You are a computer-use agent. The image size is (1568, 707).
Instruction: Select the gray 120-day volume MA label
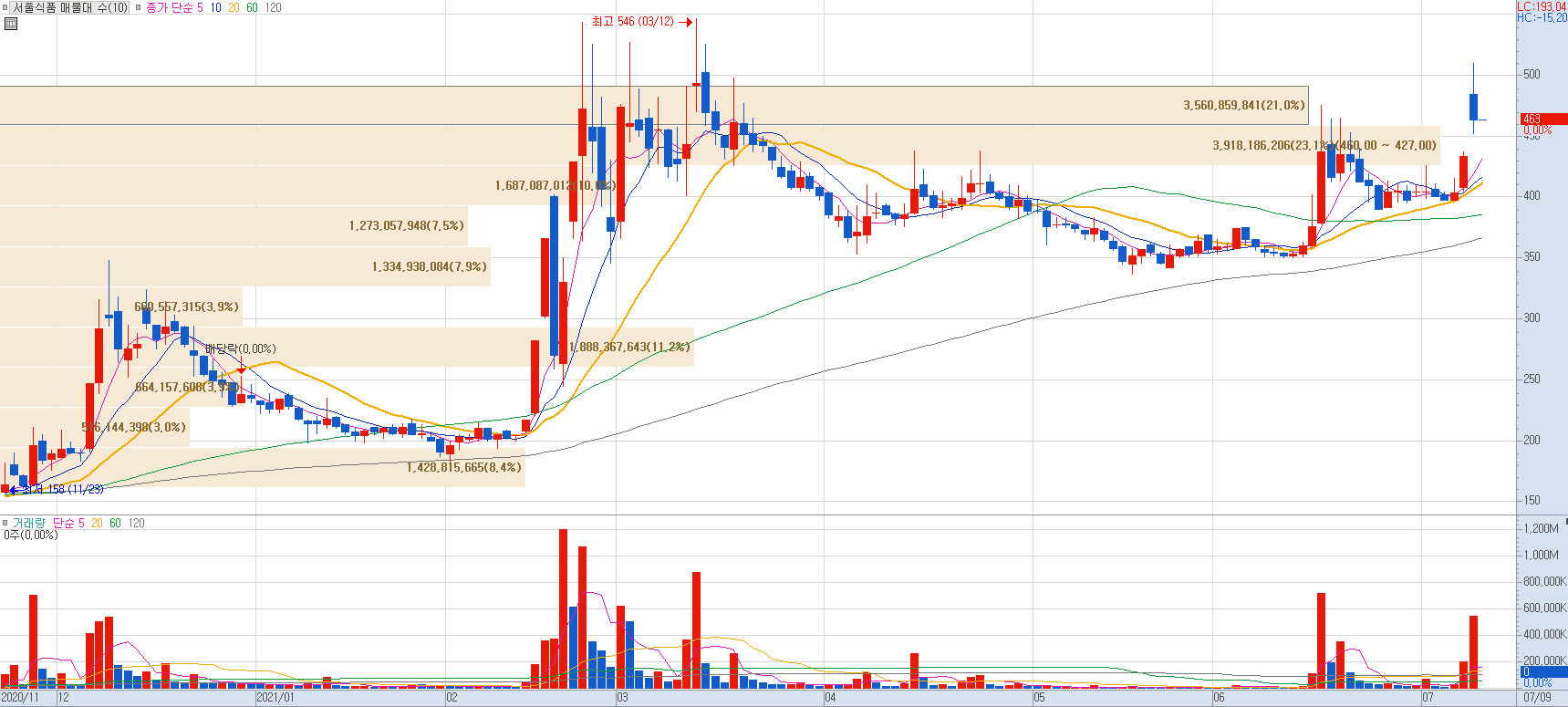tap(136, 523)
